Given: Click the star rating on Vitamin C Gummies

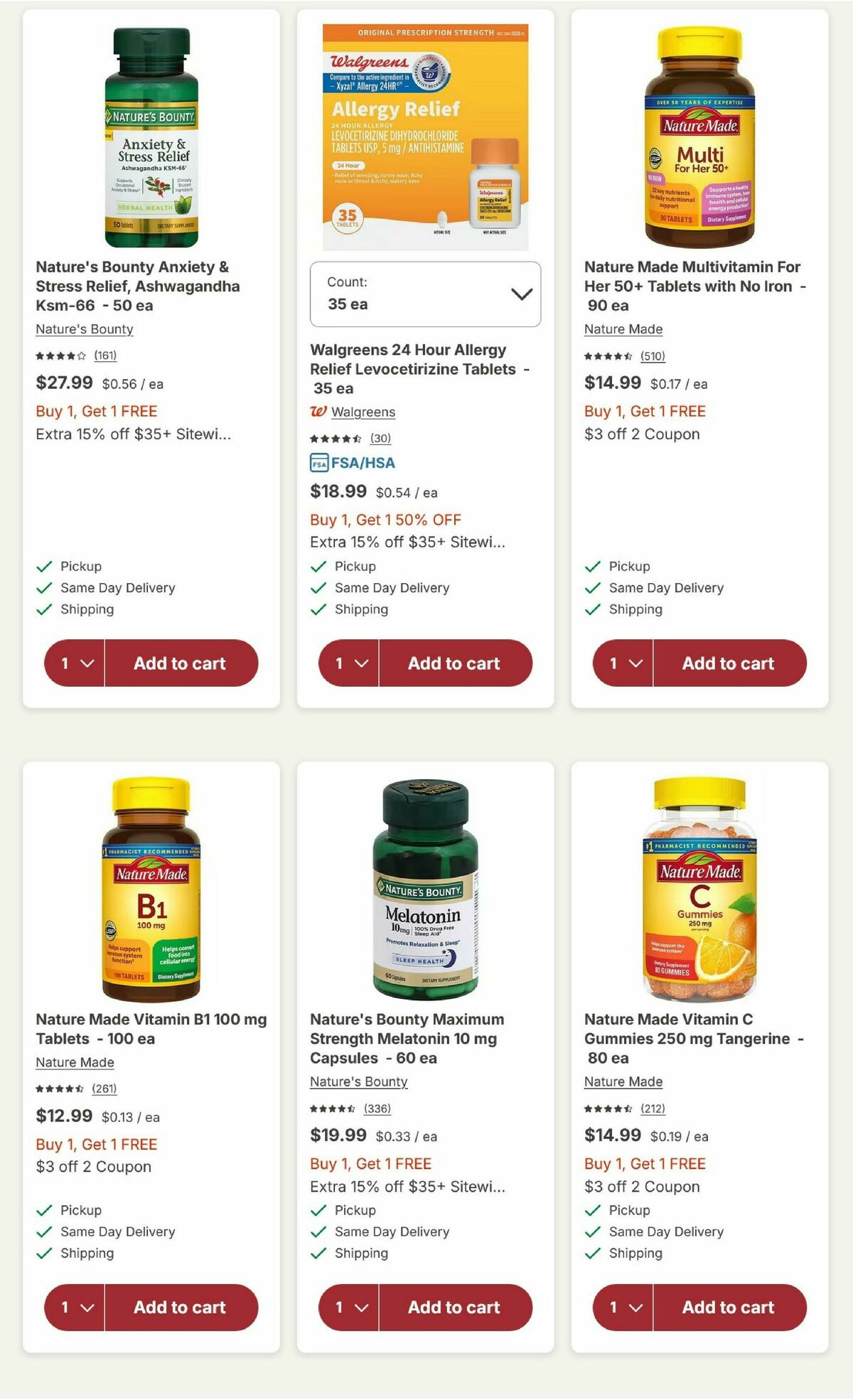Looking at the screenshot, I should click(x=609, y=1108).
